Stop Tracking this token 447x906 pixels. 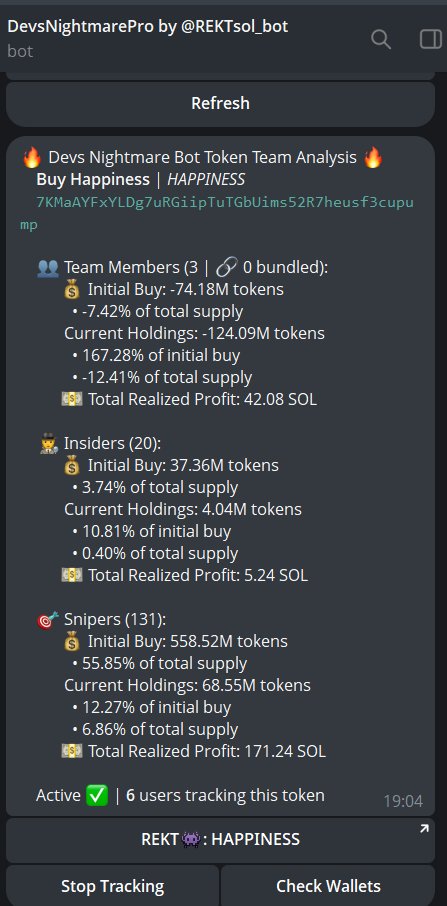[113, 886]
